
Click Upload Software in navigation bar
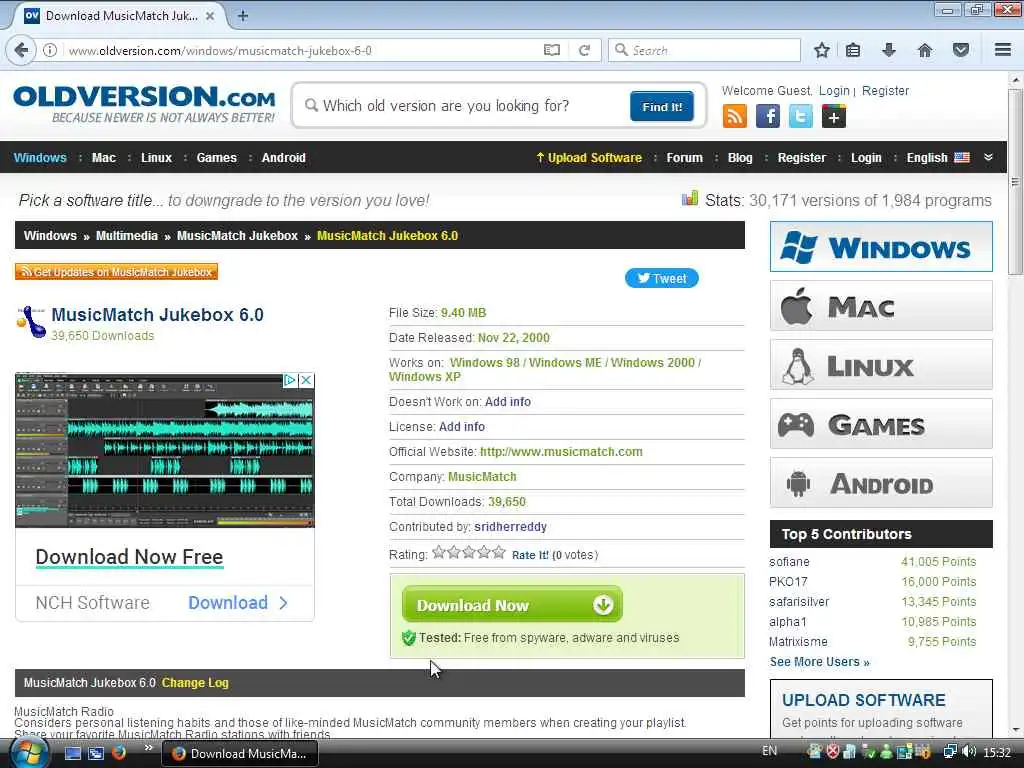coord(589,157)
